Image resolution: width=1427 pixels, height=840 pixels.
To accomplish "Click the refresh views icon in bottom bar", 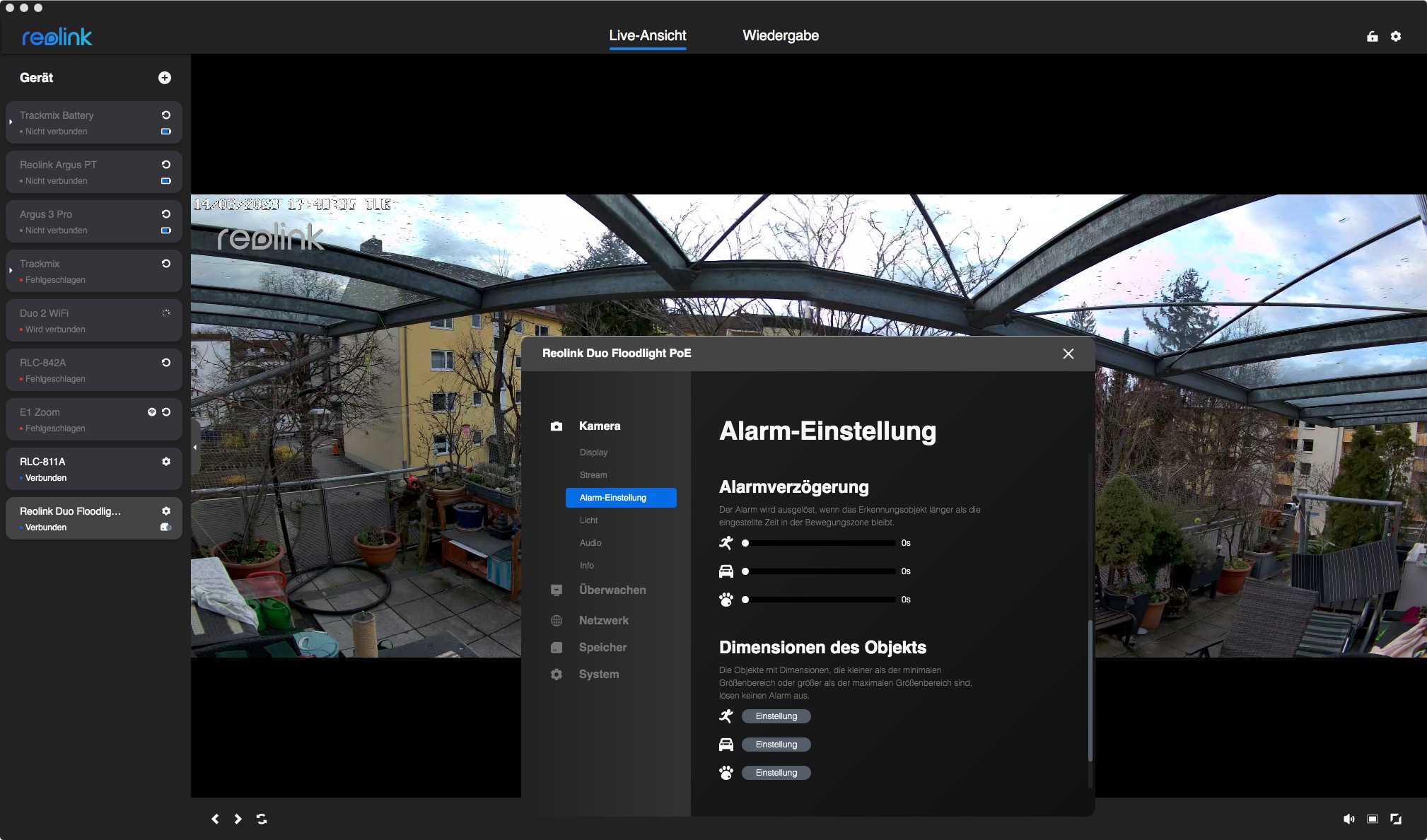I will [x=262, y=819].
